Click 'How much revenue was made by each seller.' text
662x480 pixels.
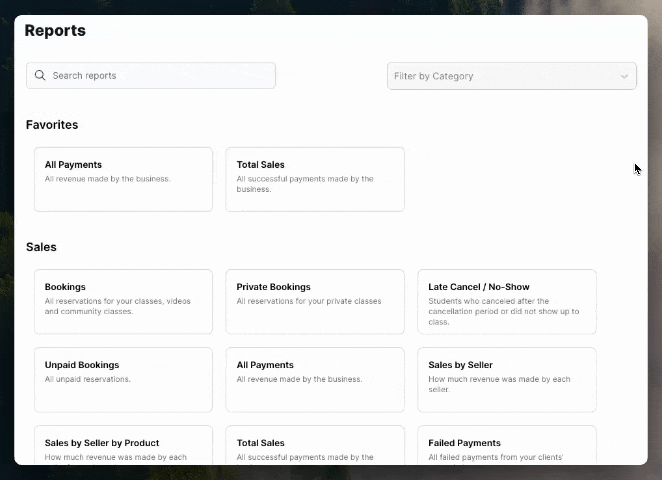[499, 384]
